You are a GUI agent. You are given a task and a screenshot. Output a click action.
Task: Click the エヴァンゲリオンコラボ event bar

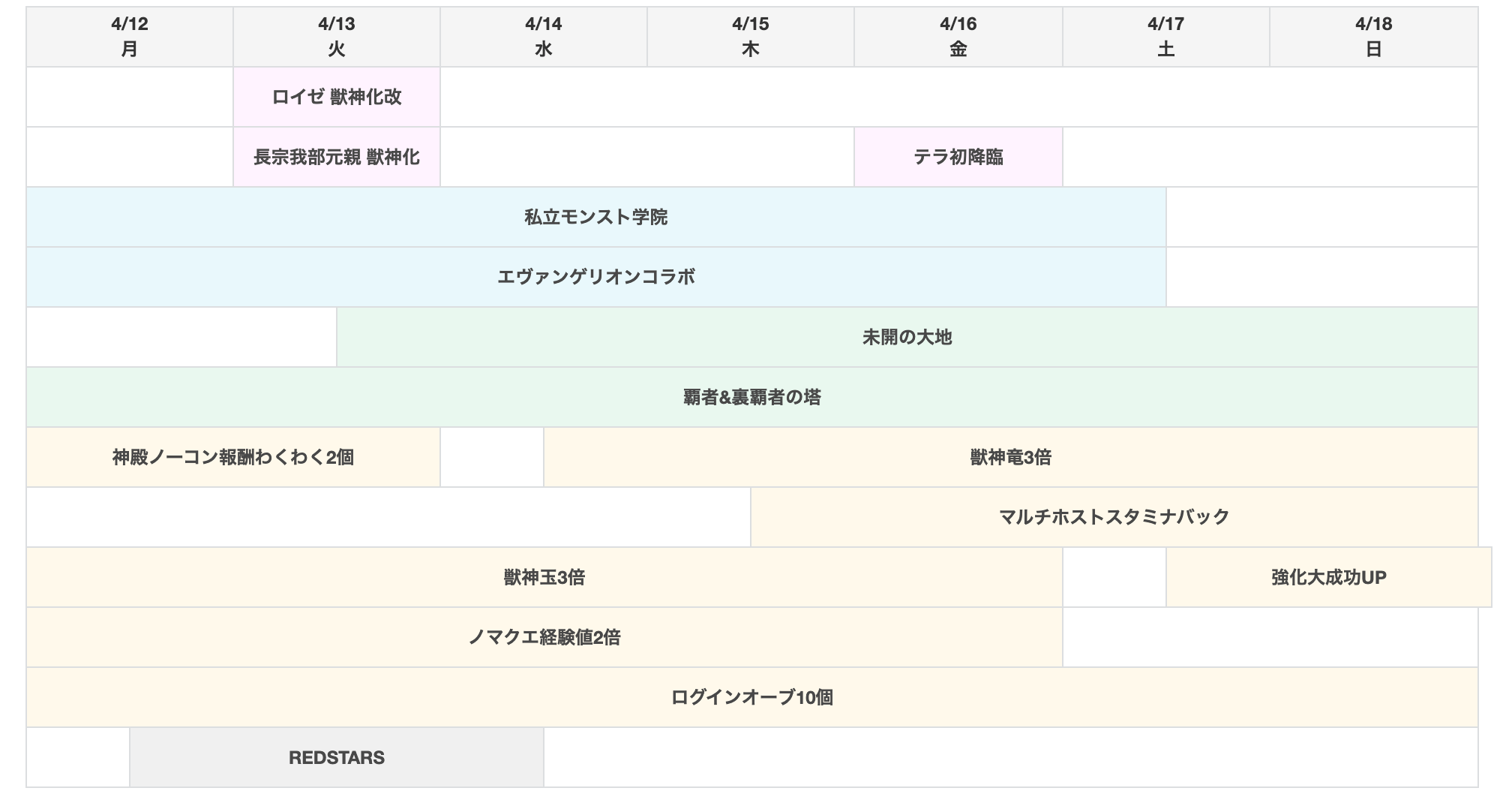click(x=596, y=277)
